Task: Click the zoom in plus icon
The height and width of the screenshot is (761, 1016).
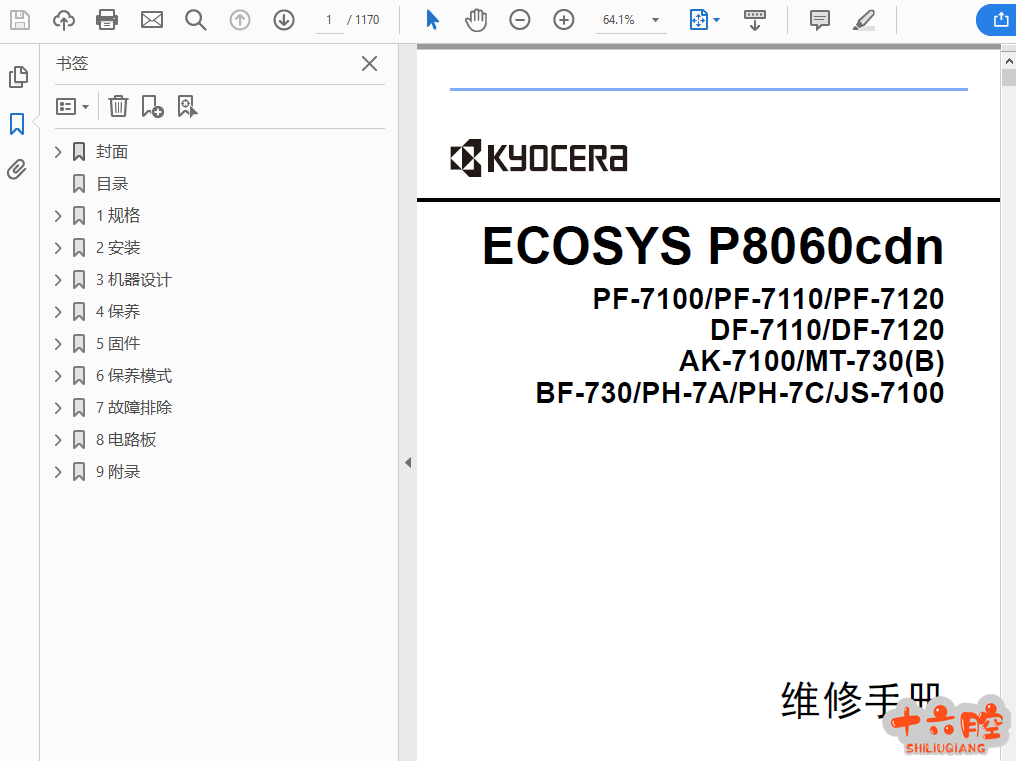Action: (564, 20)
